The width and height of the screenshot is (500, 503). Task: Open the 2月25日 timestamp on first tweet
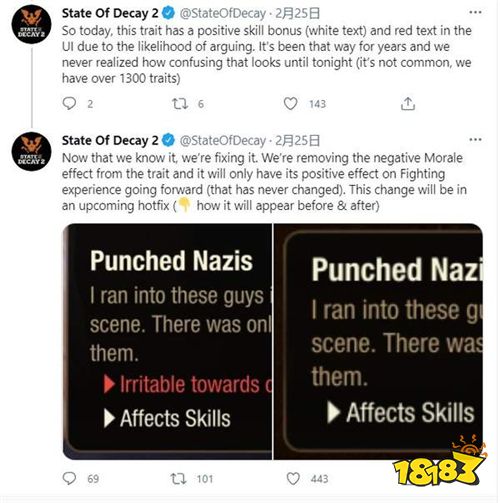[297, 13]
